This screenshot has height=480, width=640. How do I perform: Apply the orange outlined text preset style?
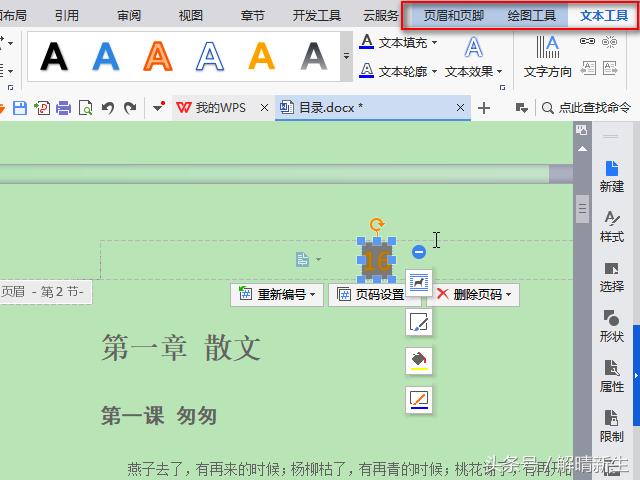coord(158,57)
